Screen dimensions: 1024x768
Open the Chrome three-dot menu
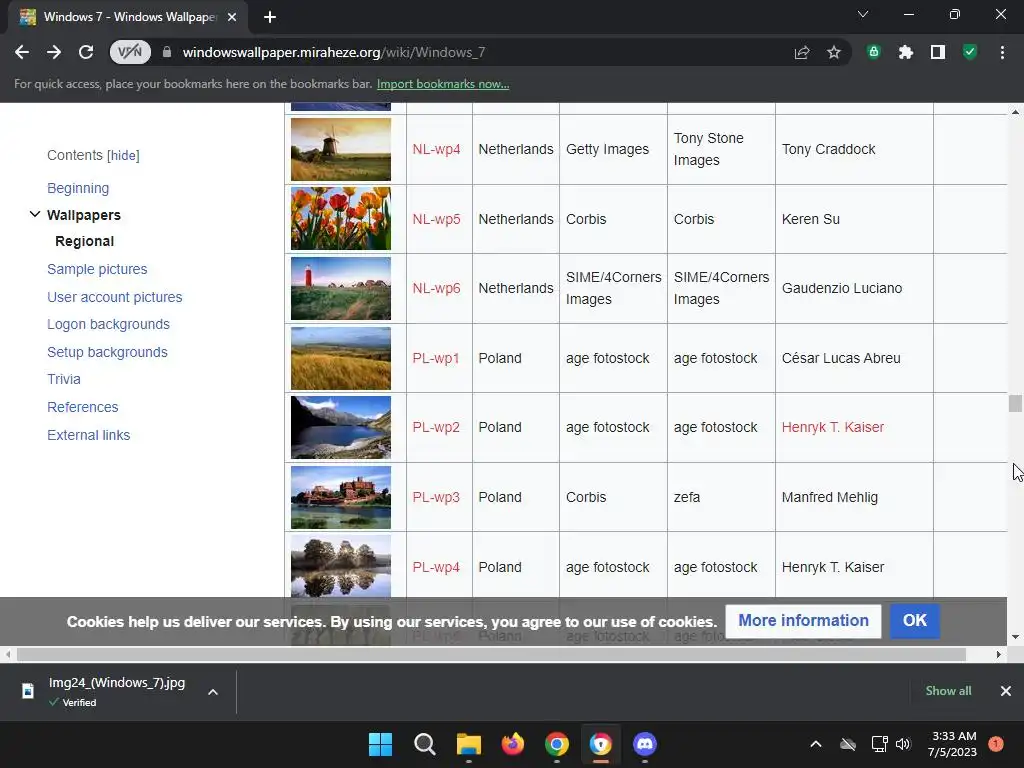pos(1002,52)
